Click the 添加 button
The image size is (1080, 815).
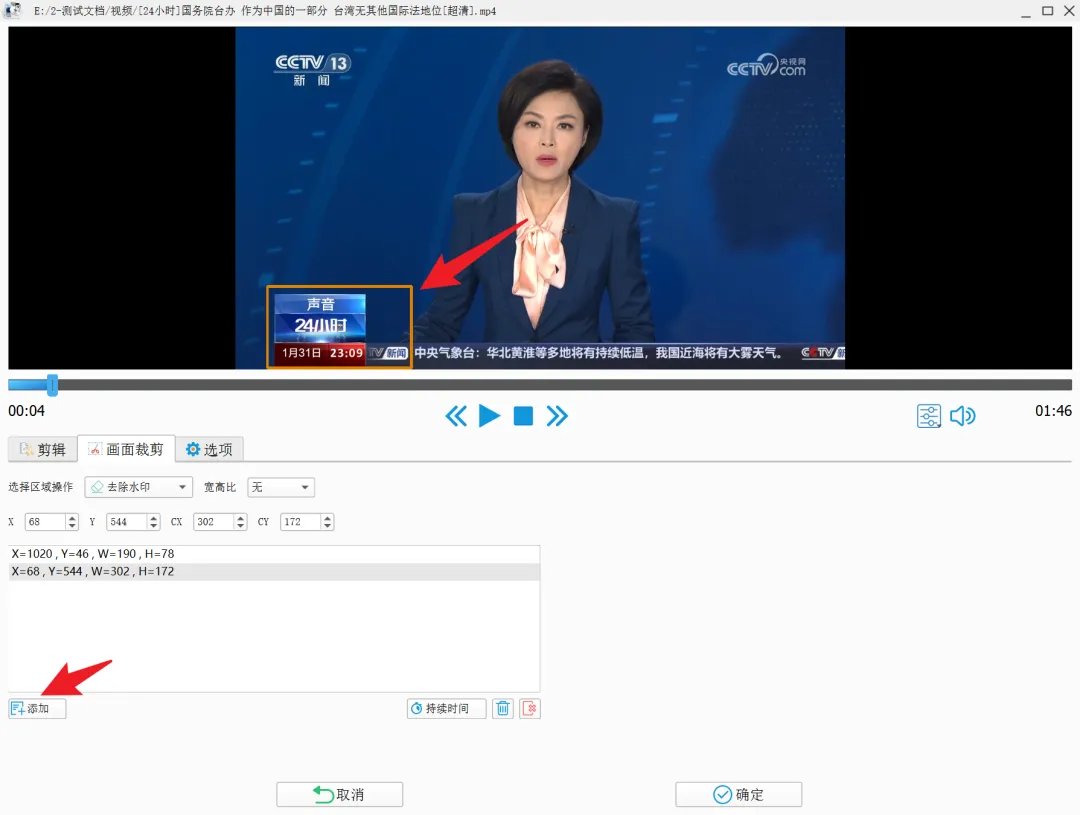point(37,708)
